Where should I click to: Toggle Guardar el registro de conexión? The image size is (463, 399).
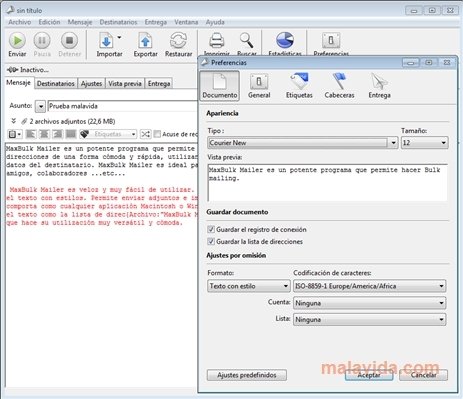[211, 229]
